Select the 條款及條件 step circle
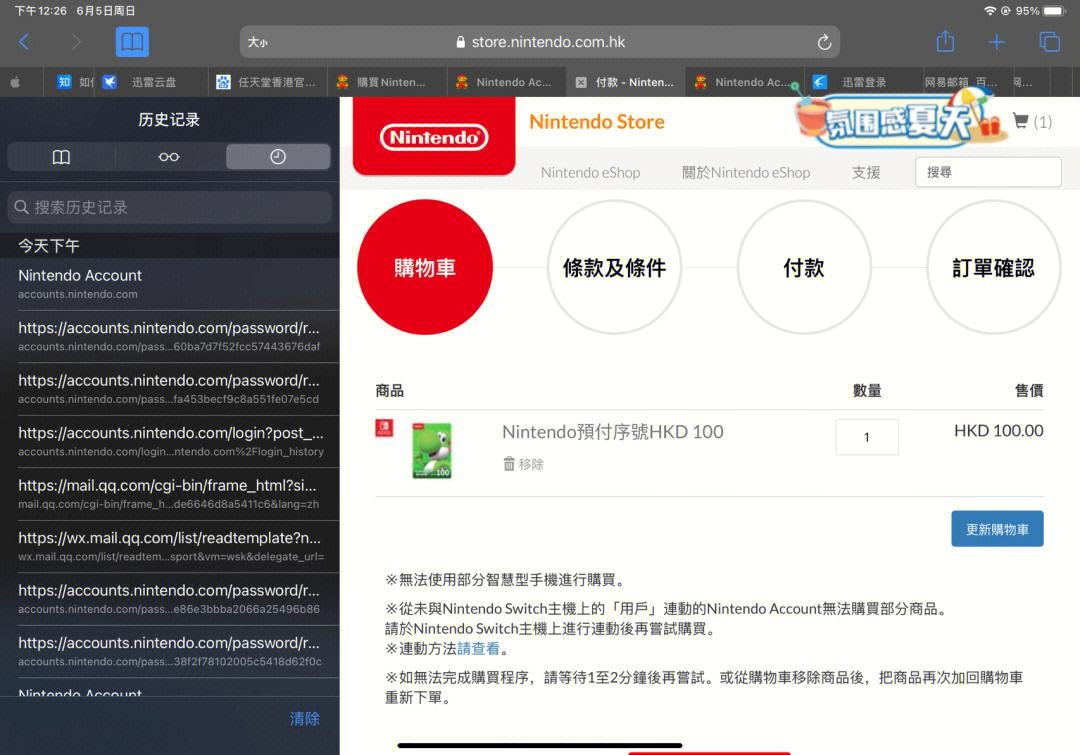 click(614, 267)
